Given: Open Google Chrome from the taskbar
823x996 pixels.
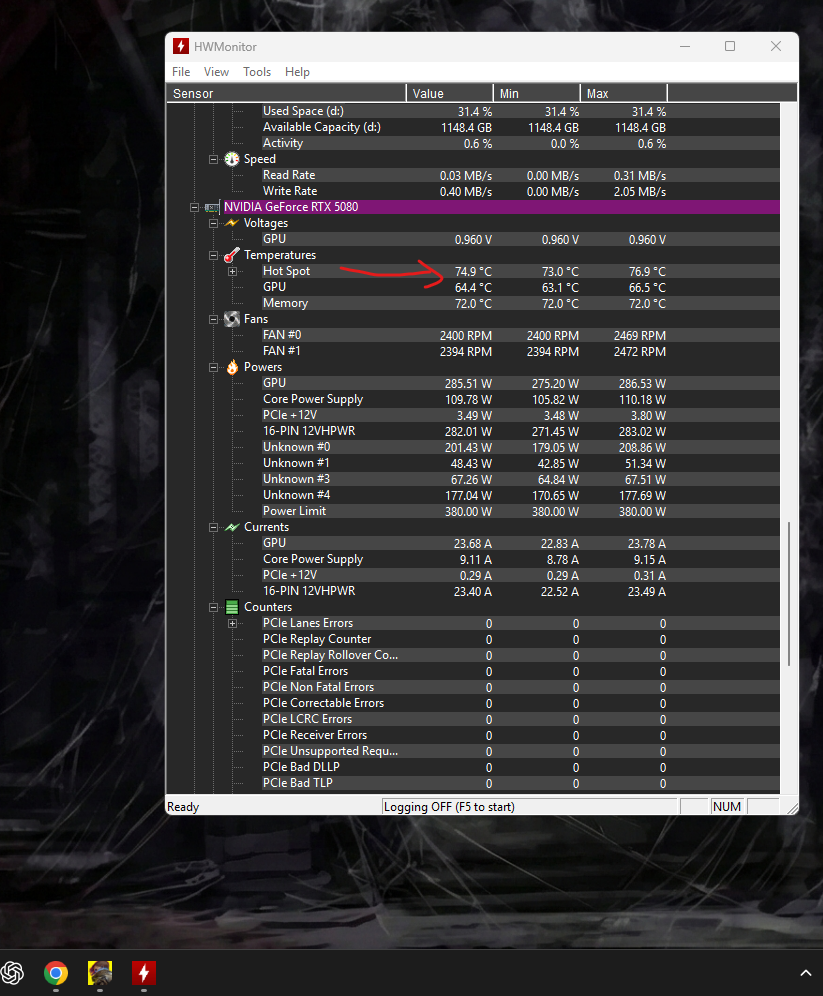Looking at the screenshot, I should coord(56,972).
